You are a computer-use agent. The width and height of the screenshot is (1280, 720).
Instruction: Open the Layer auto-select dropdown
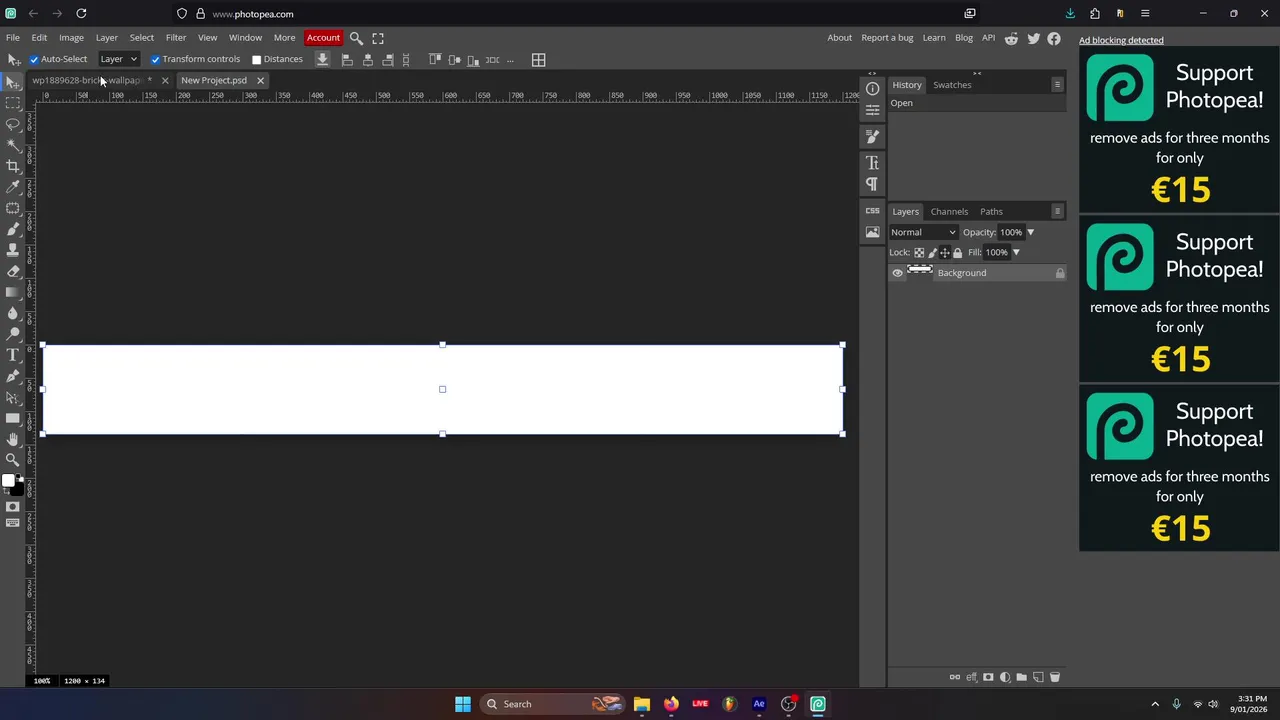(118, 59)
